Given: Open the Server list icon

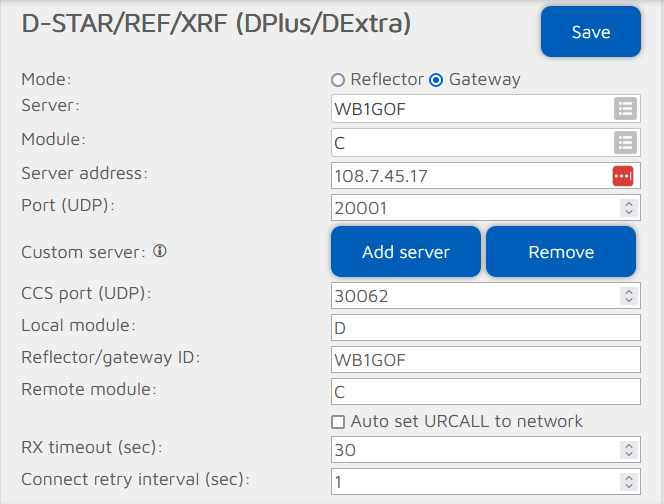Looking at the screenshot, I should tap(624, 109).
